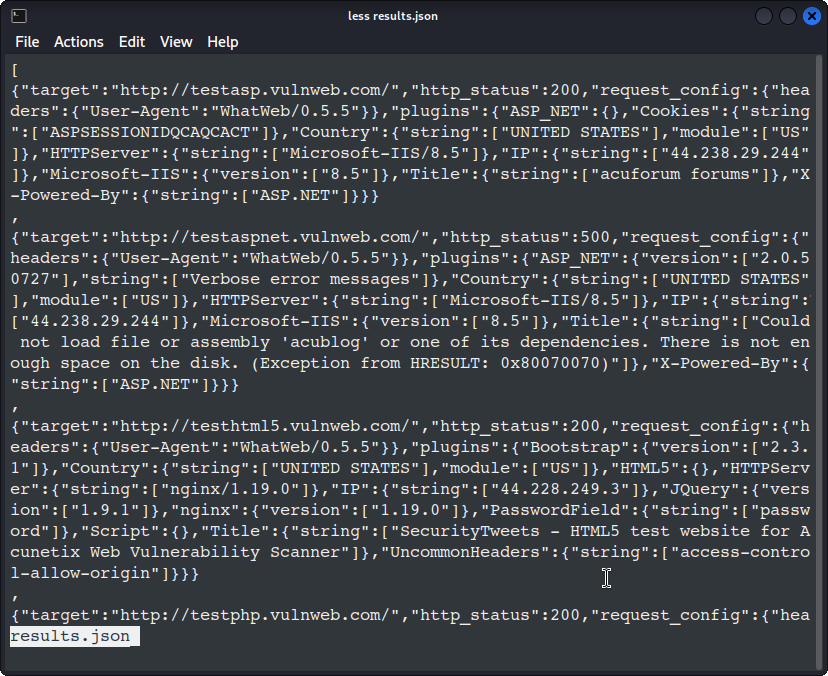
Task: Minimize the less results.json window
Action: pos(765,16)
